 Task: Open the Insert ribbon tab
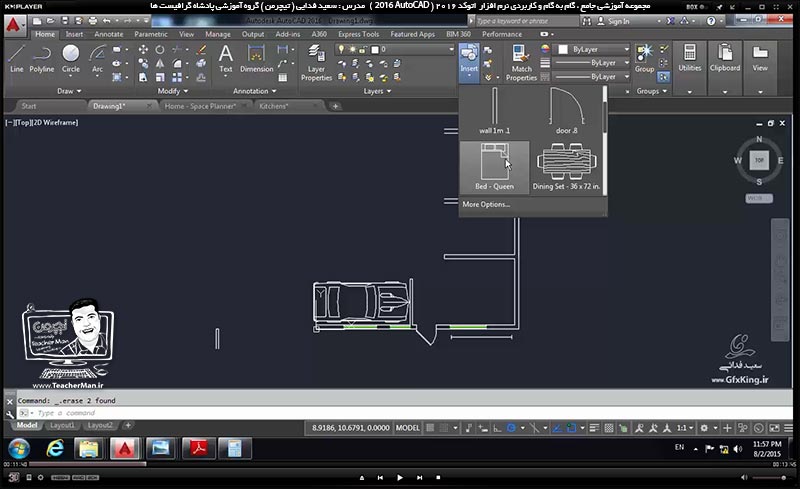click(x=74, y=34)
